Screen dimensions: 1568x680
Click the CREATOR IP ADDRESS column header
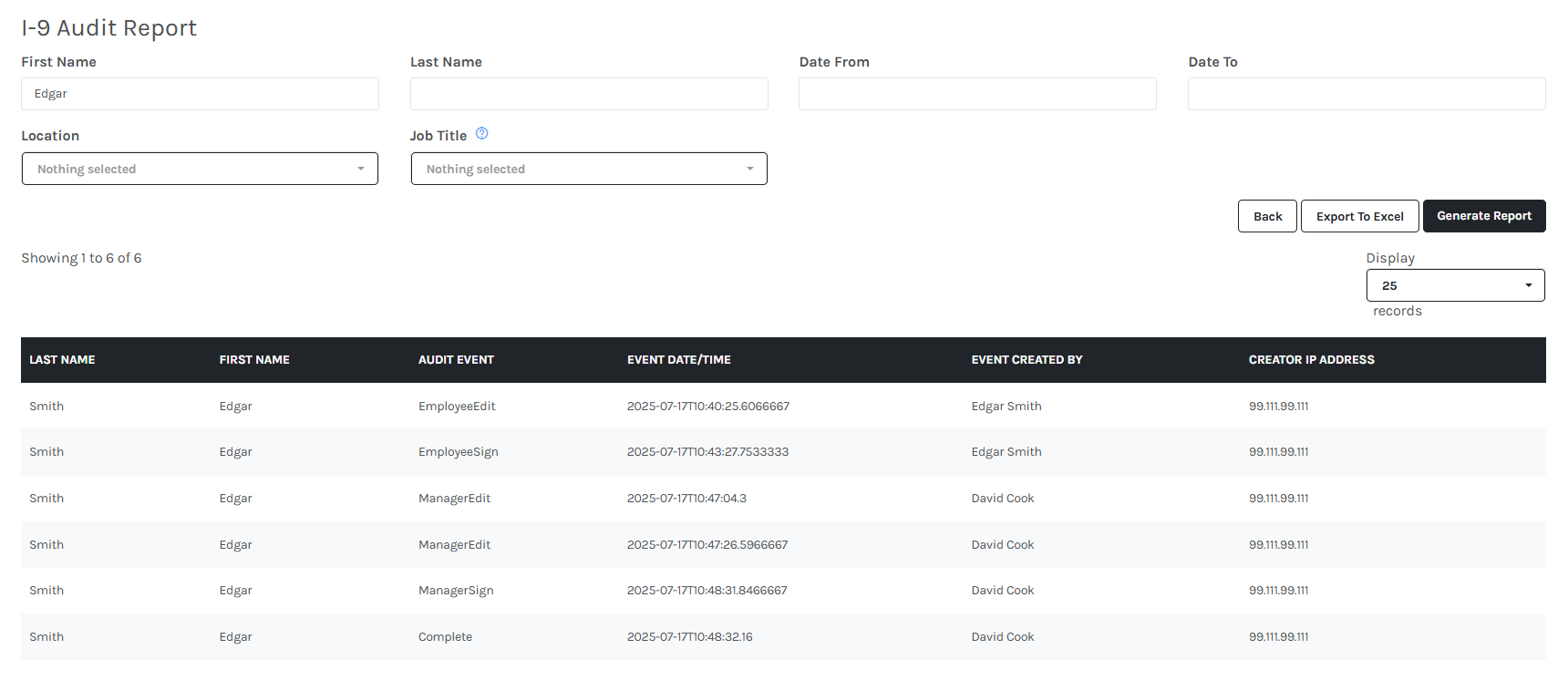(x=1311, y=360)
